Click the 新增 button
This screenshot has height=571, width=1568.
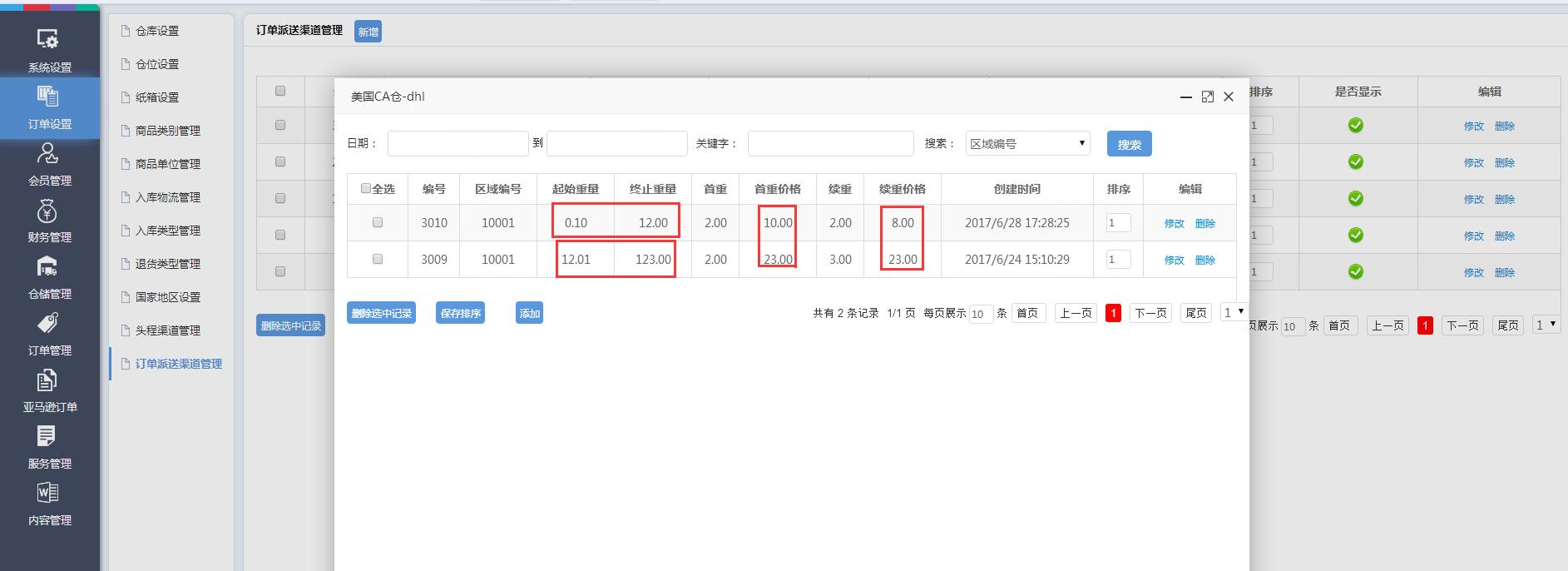(x=368, y=32)
